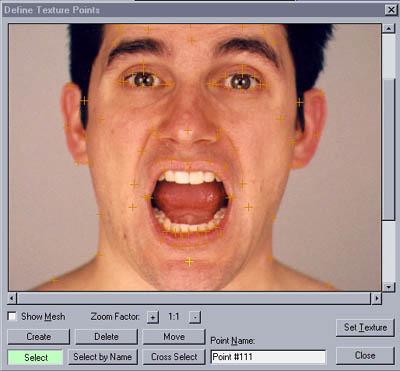This screenshot has height=371, width=400.
Task: Enable the Show Mesh checkbox
Action: 12,316
